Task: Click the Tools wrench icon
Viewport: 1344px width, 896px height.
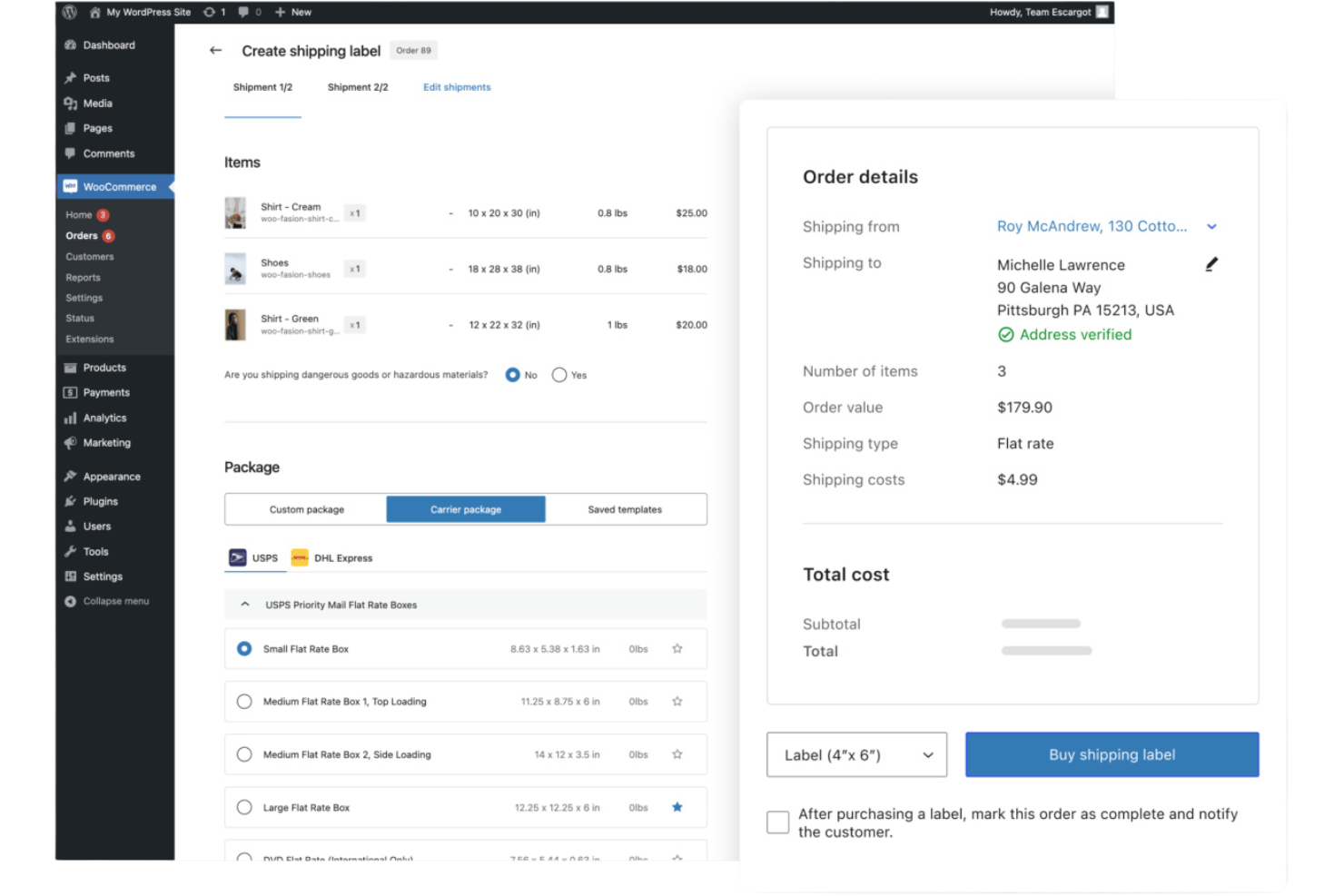Action: pos(71,552)
